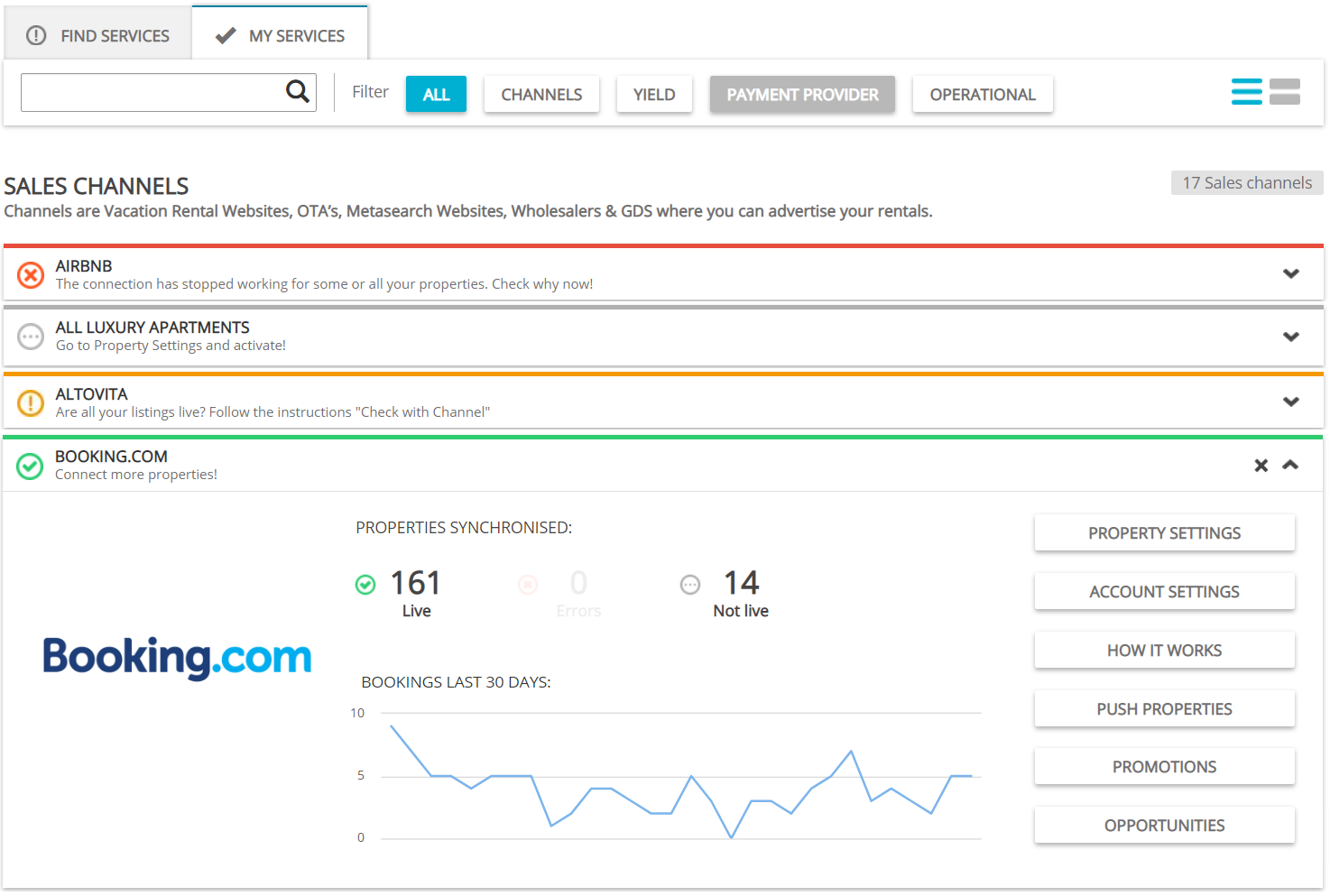Switch to expanded card view icon
The image size is (1330, 896).
[1284, 92]
